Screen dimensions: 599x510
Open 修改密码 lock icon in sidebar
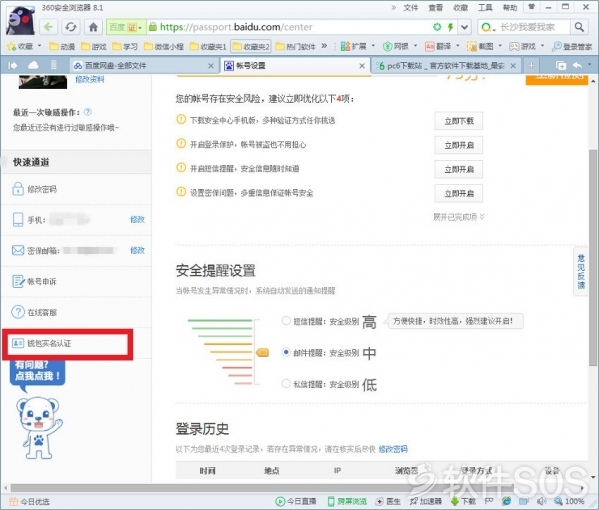(18, 189)
